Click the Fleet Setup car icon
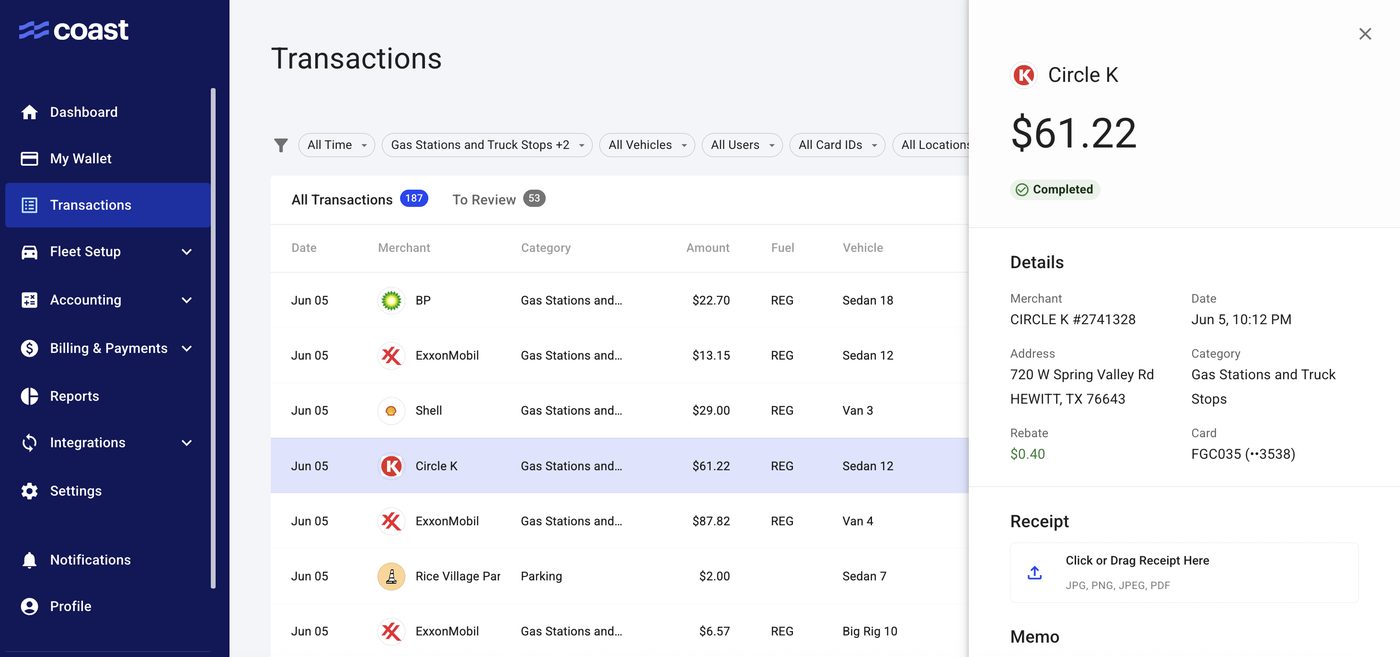 coord(30,252)
